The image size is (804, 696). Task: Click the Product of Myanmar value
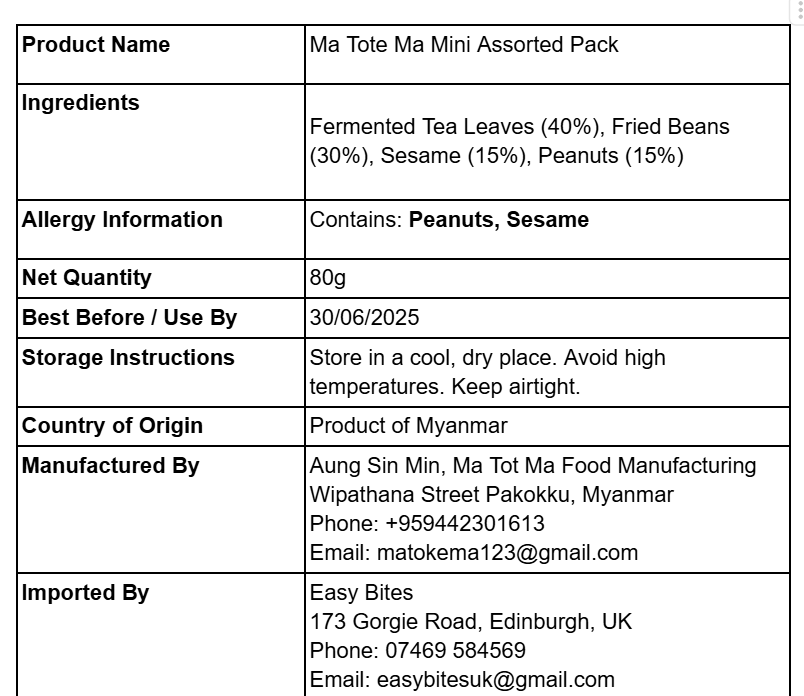tap(408, 426)
